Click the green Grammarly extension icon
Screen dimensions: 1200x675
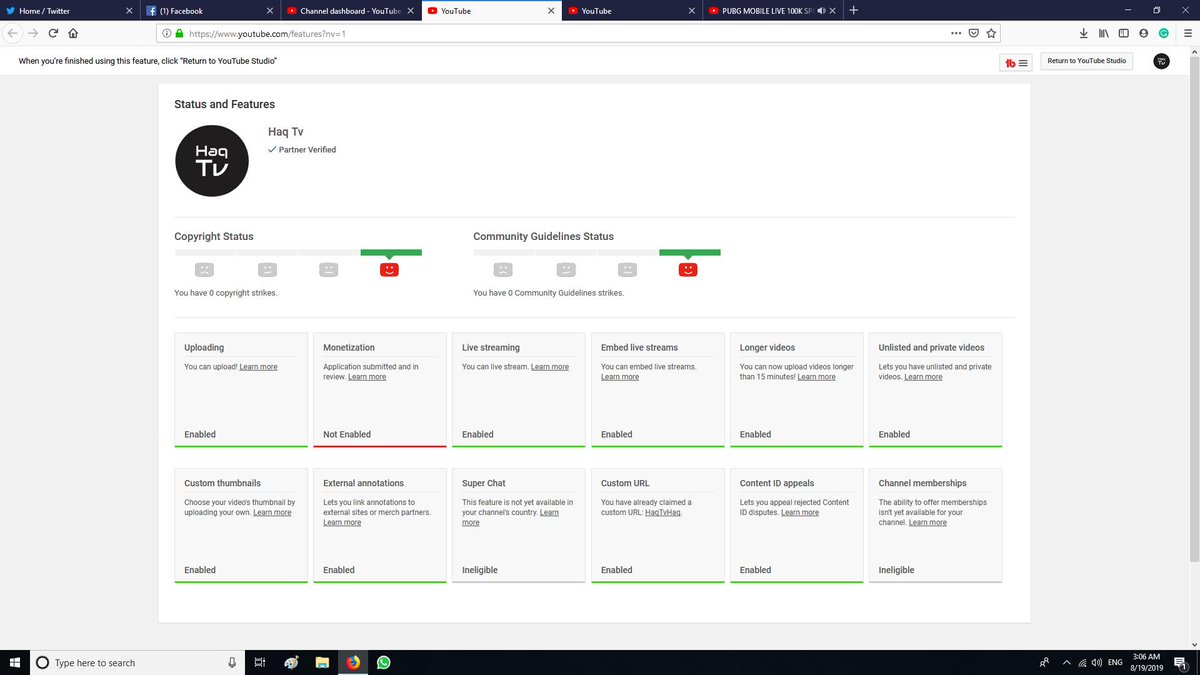pyautogui.click(x=1163, y=33)
